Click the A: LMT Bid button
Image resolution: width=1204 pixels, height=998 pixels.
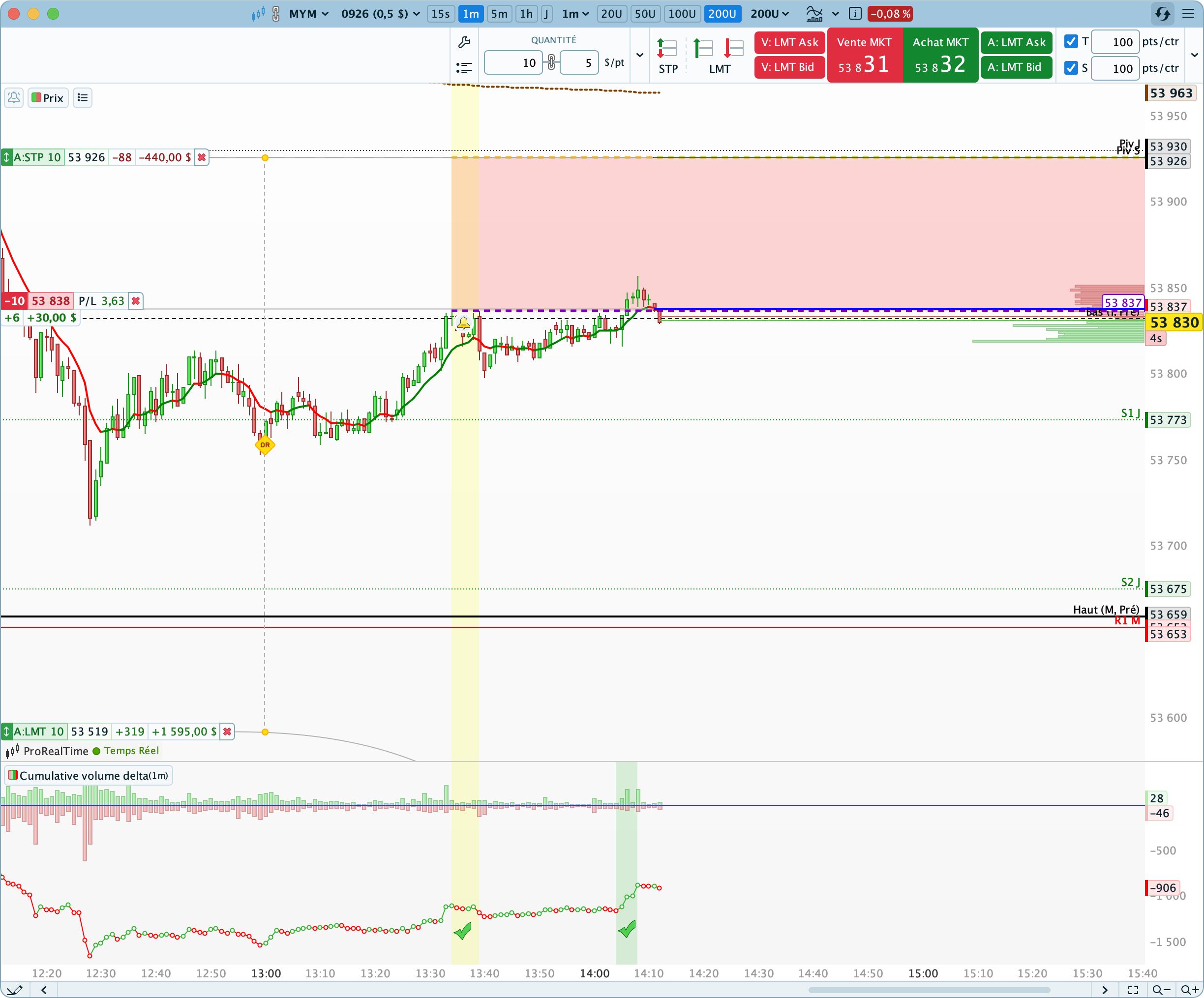1016,67
